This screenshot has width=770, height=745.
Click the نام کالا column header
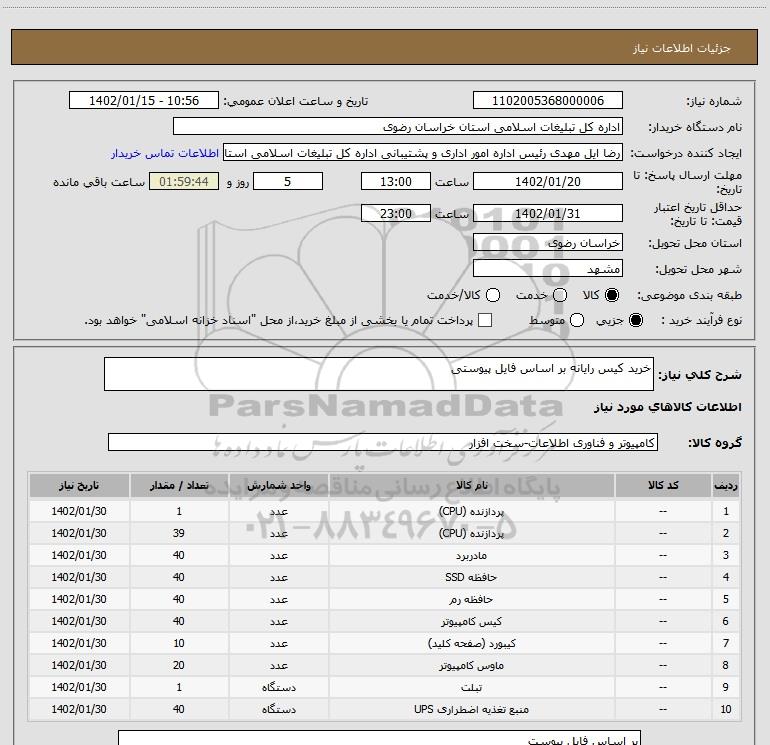[471, 485]
